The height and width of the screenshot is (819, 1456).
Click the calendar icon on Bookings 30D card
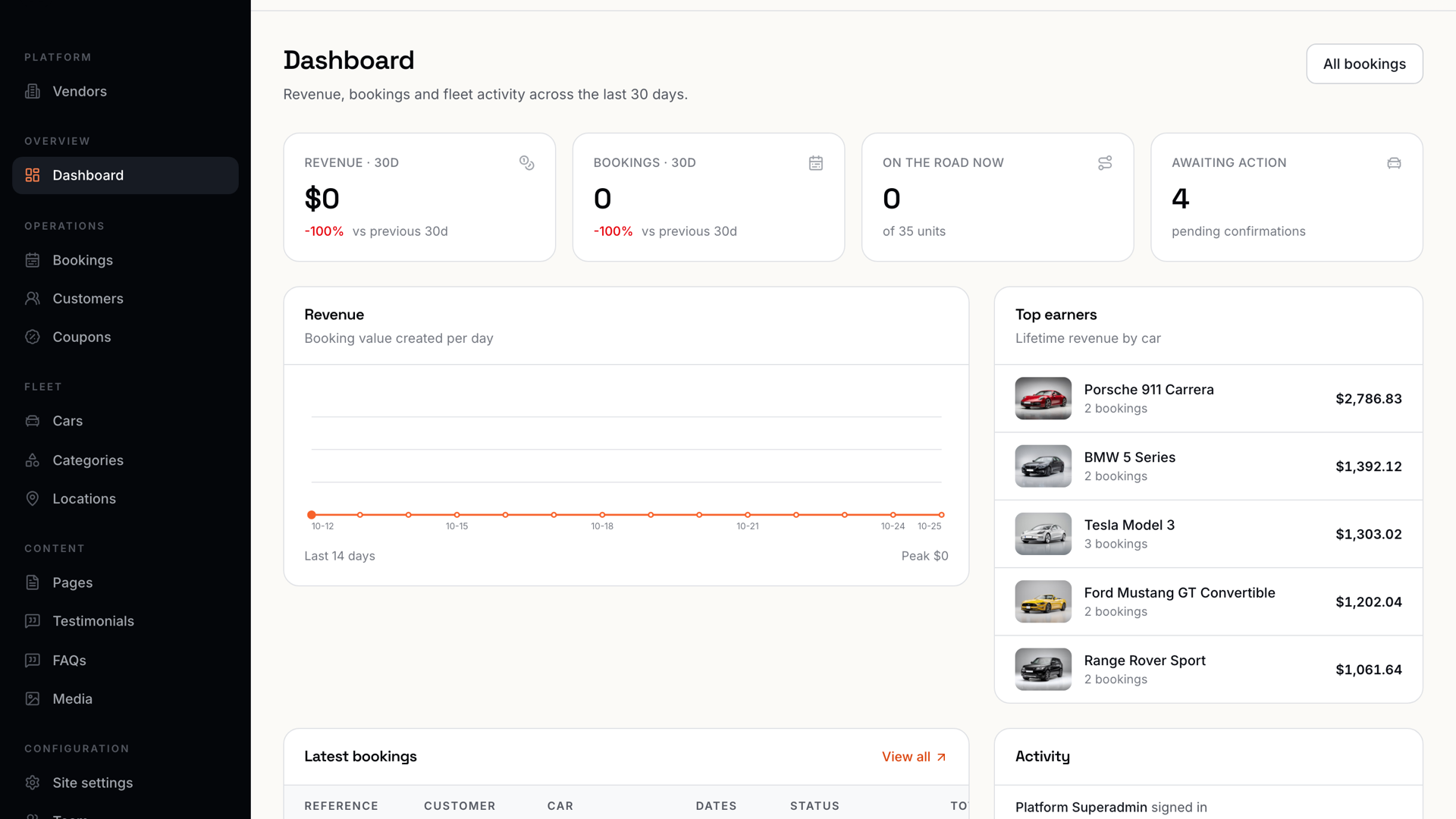[816, 163]
